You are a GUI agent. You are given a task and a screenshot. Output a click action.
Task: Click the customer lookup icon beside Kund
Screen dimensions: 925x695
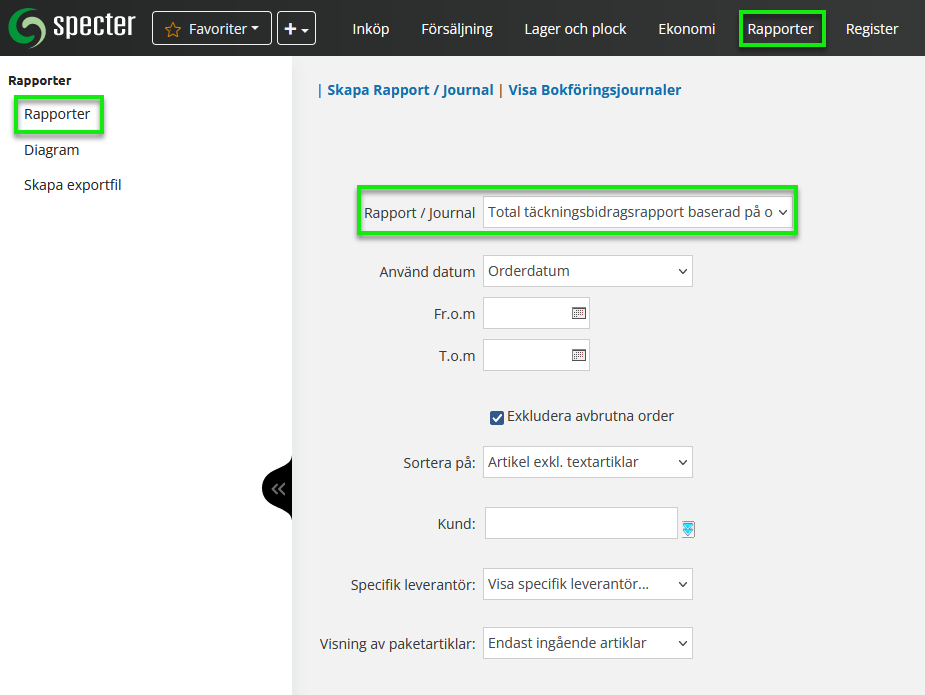[x=688, y=529]
